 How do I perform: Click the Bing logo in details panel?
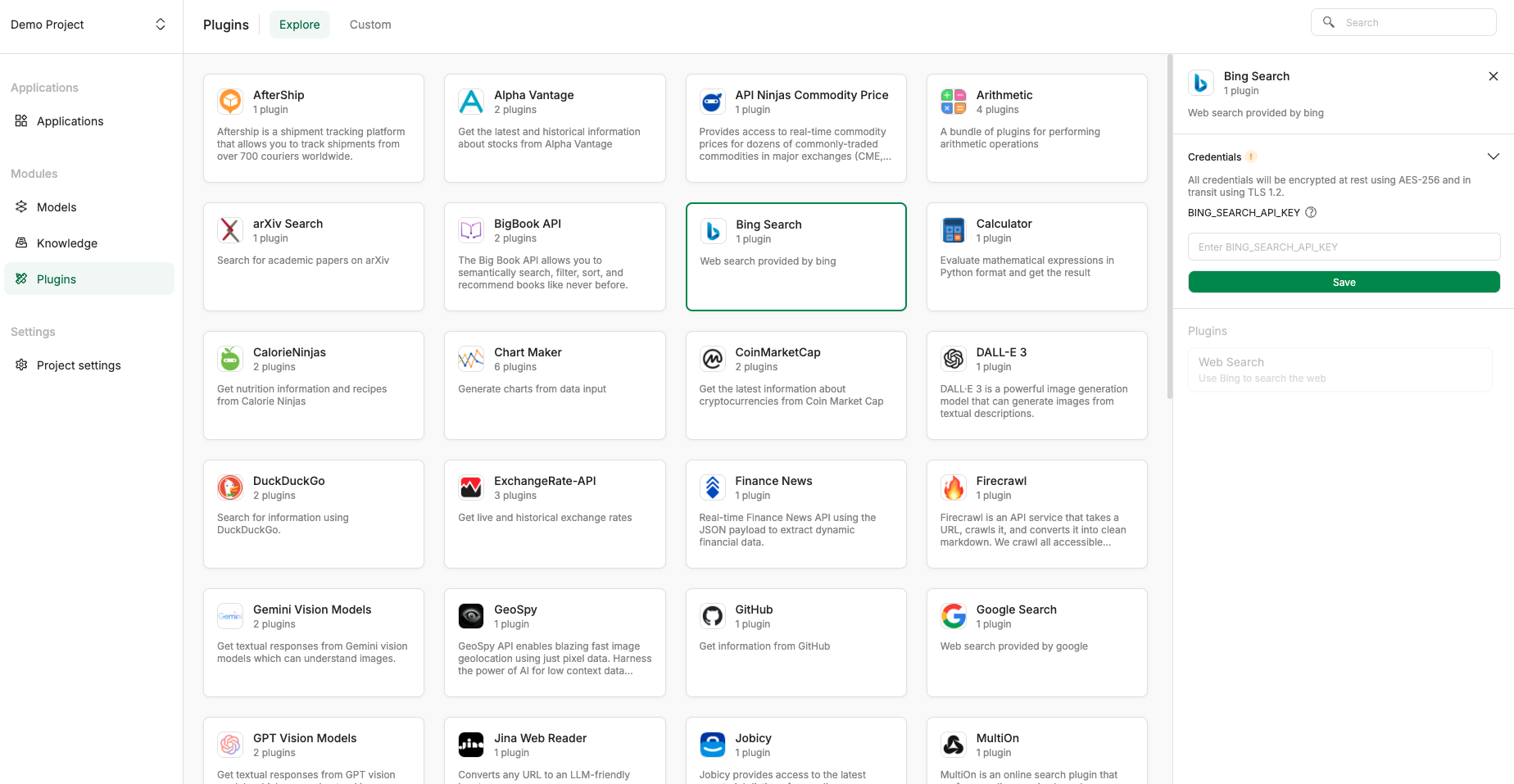pyautogui.click(x=1201, y=83)
